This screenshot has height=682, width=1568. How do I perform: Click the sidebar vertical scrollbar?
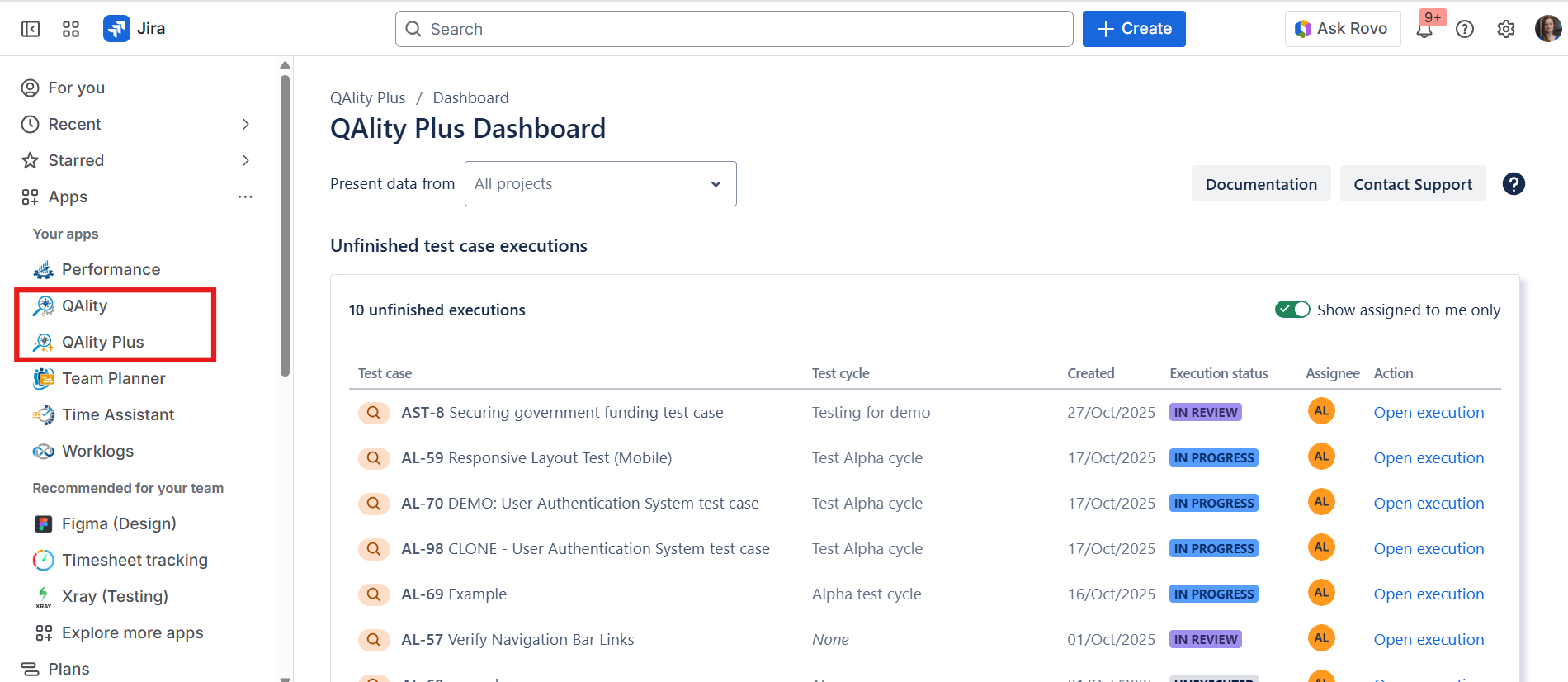285,225
